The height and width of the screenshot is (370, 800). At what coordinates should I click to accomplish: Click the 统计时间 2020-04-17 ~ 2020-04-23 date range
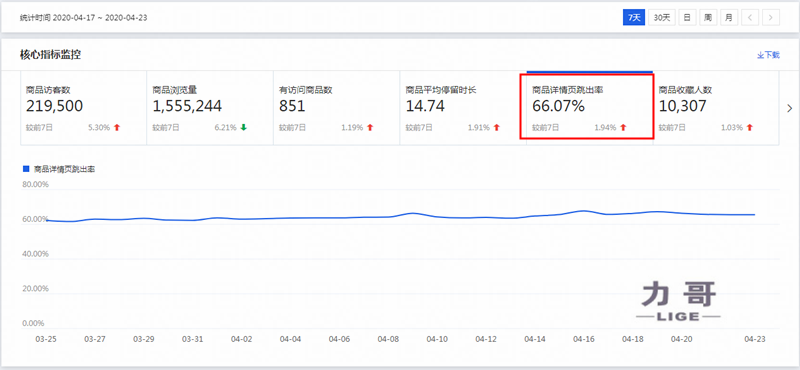[x=84, y=18]
